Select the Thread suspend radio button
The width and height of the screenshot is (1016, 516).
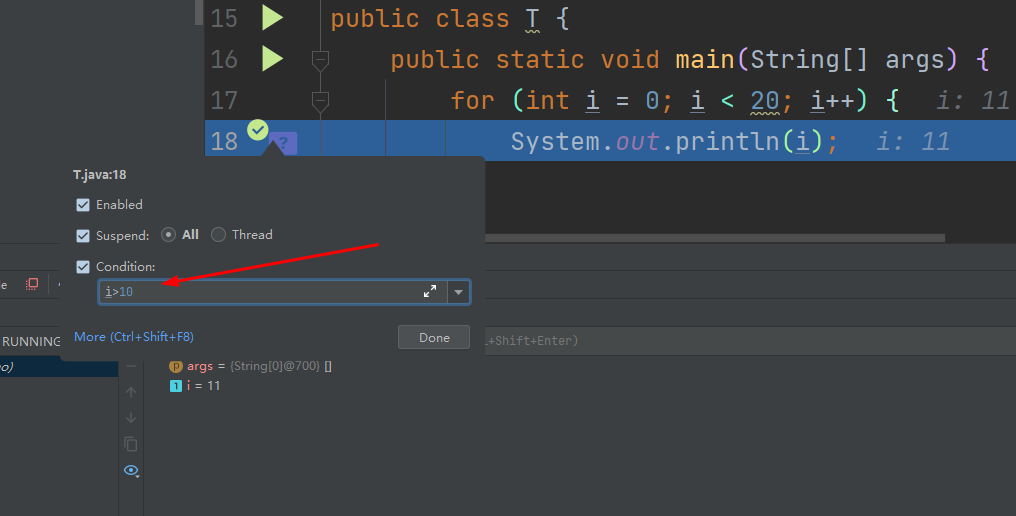tap(218, 235)
